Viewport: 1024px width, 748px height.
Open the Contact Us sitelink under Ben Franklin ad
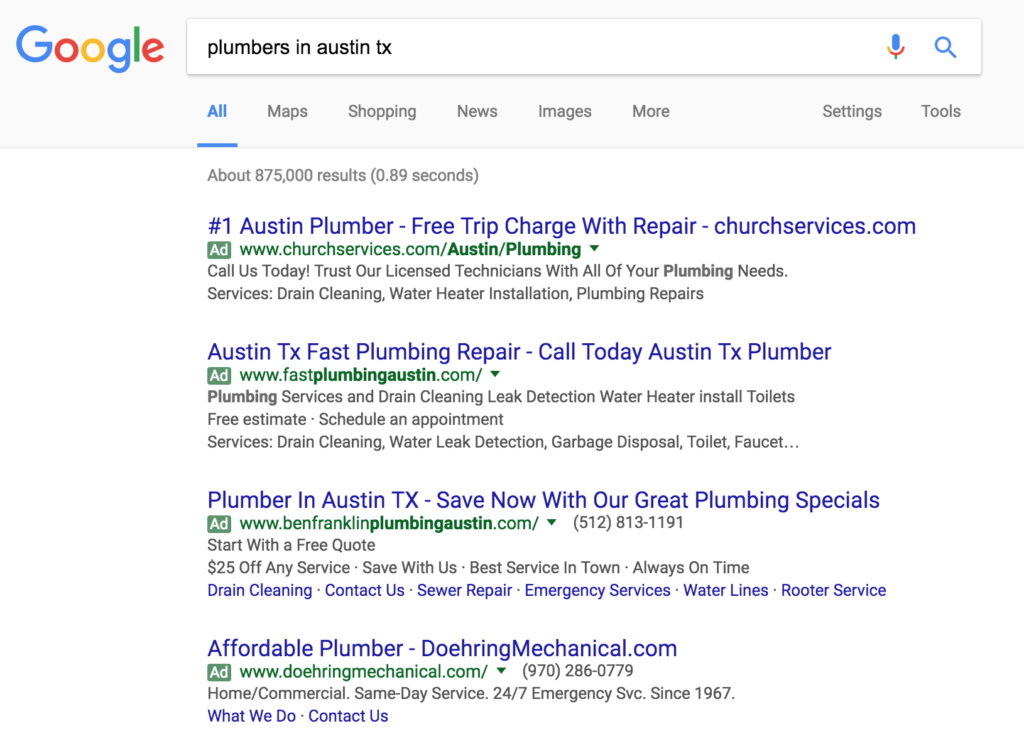(x=364, y=591)
